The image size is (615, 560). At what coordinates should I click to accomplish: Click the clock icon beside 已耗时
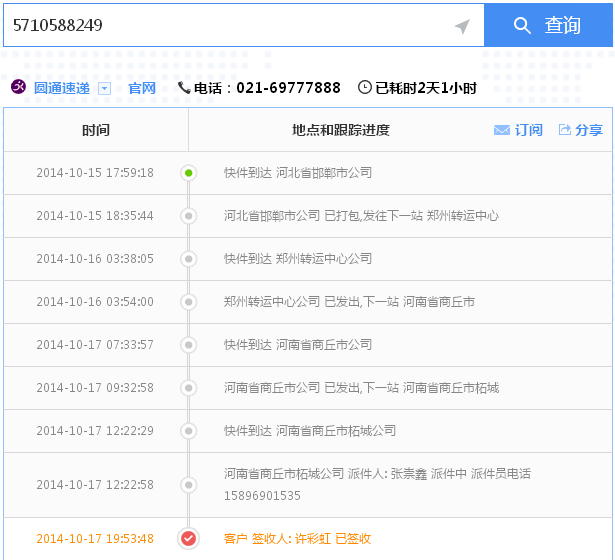tap(365, 87)
